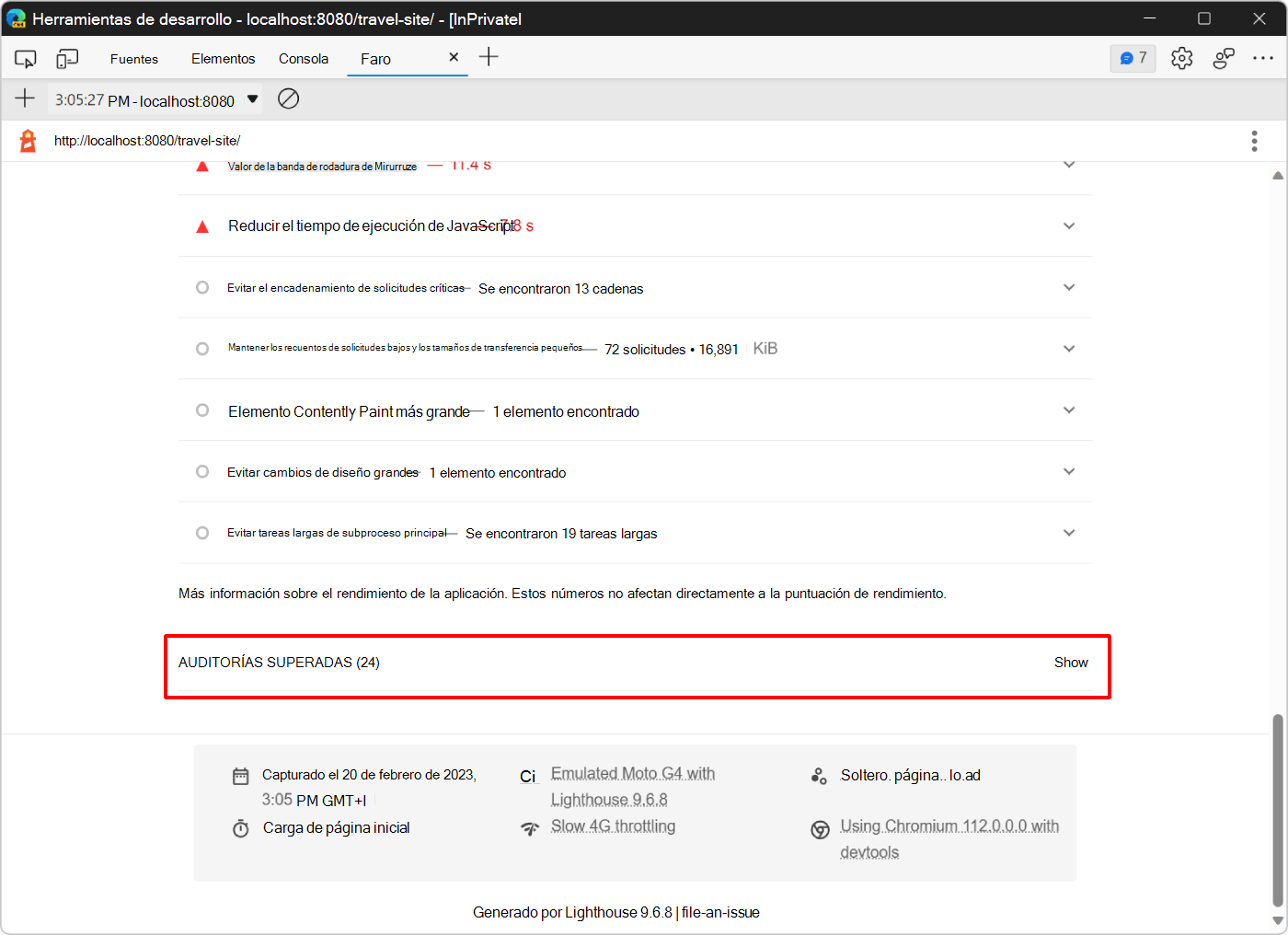
Task: Open the report selector 3:05:27 PM dropdown
Action: [155, 99]
